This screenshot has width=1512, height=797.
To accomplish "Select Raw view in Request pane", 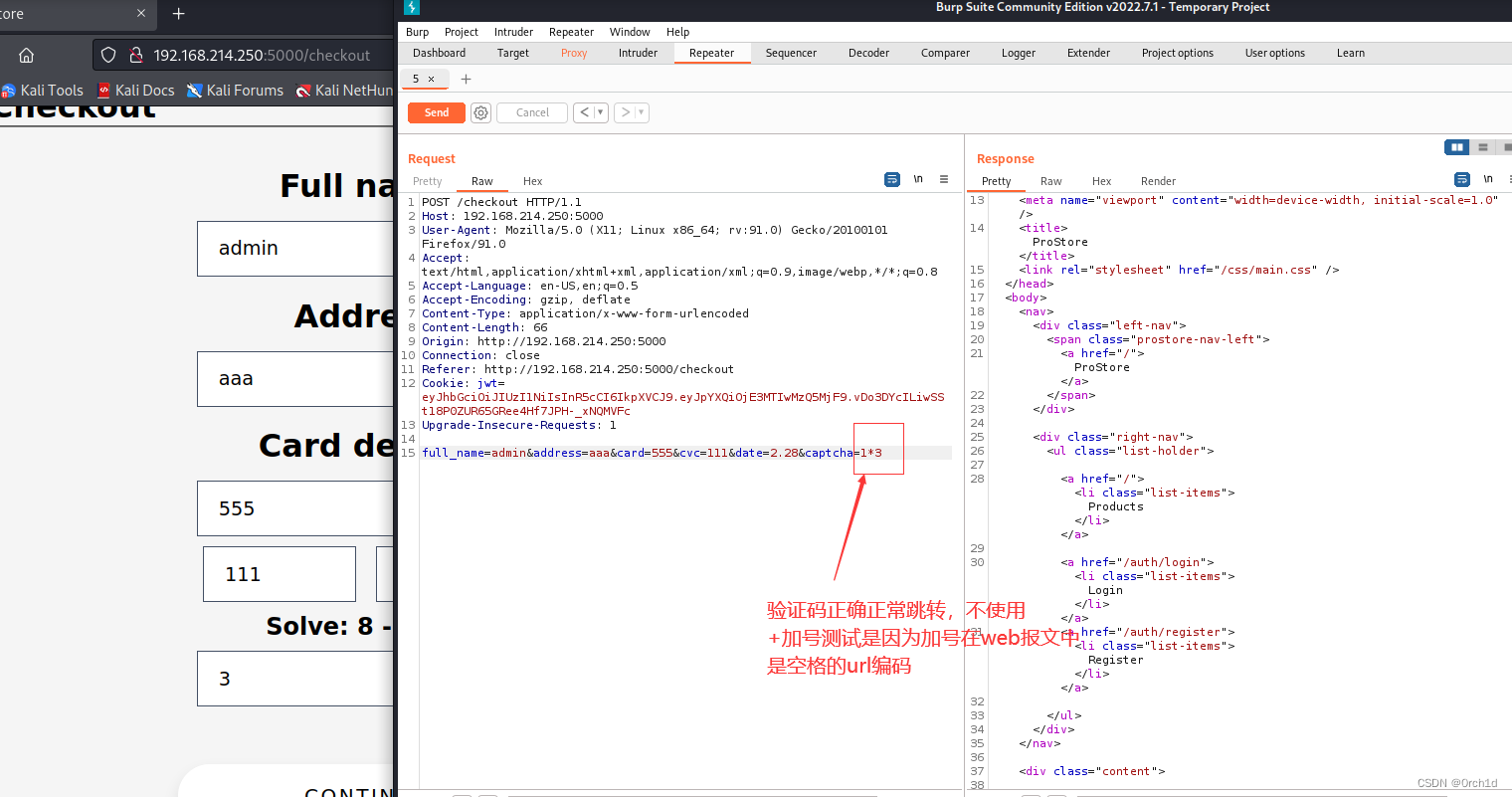I will pos(482,181).
